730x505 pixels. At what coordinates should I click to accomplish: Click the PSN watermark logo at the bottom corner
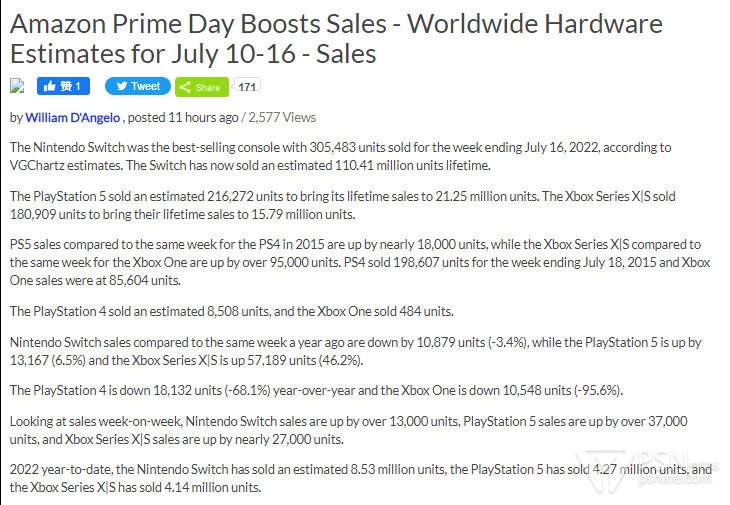click(645, 468)
